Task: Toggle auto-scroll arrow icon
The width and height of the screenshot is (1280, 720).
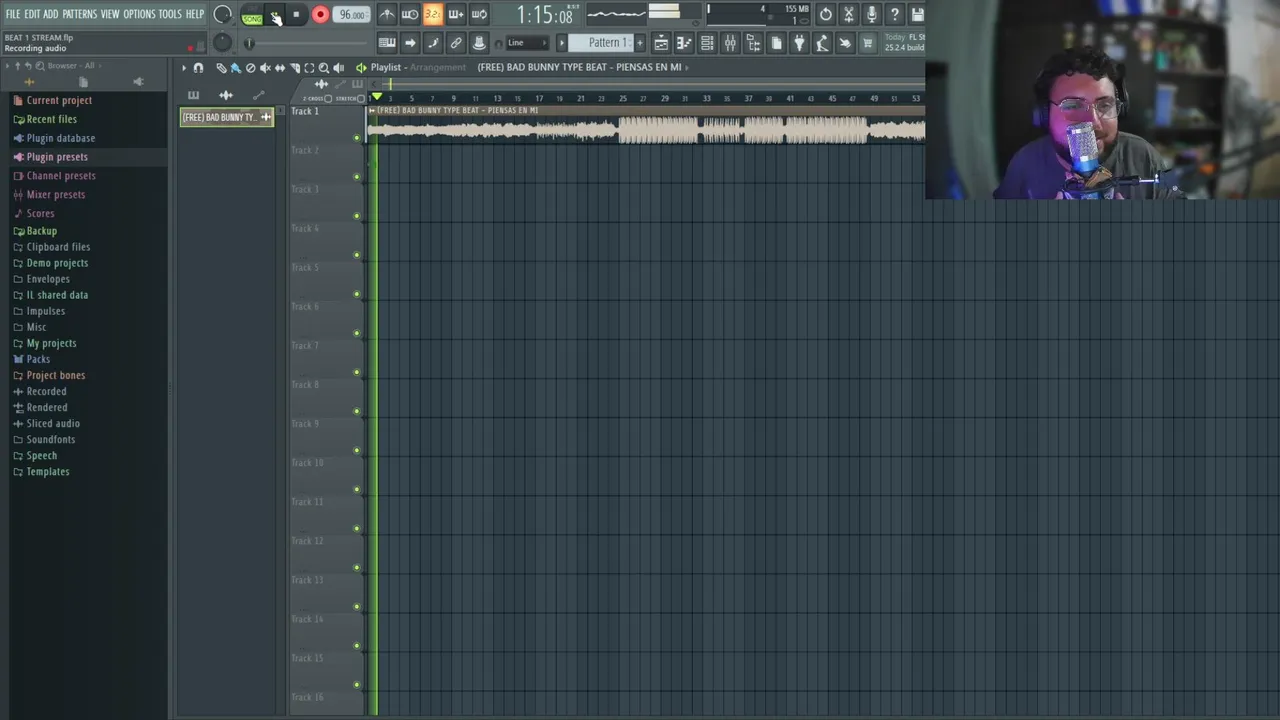Action: (x=410, y=43)
